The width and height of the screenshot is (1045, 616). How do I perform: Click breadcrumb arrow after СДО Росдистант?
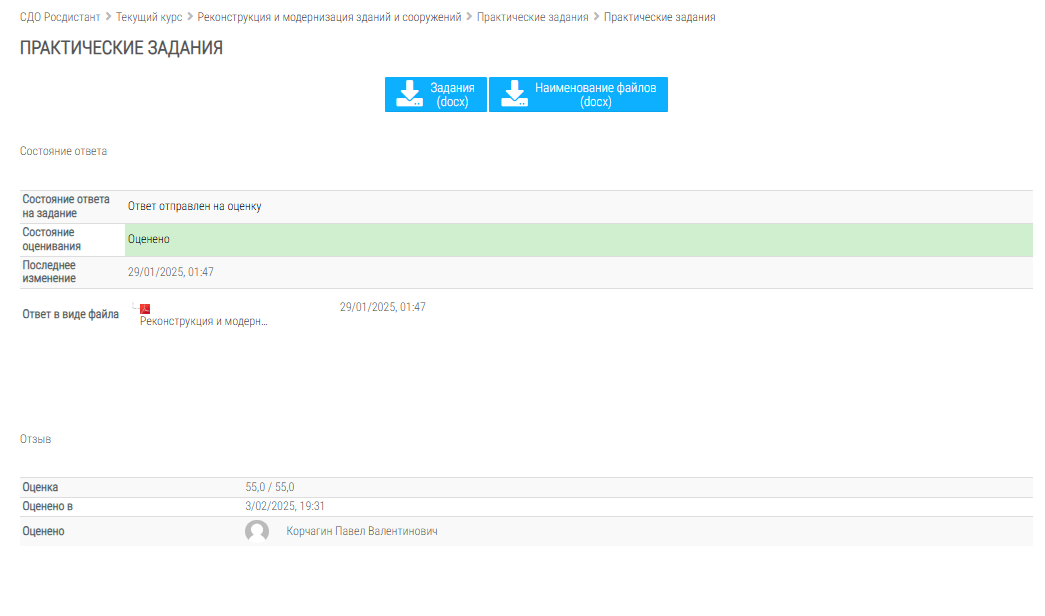[x=108, y=17]
